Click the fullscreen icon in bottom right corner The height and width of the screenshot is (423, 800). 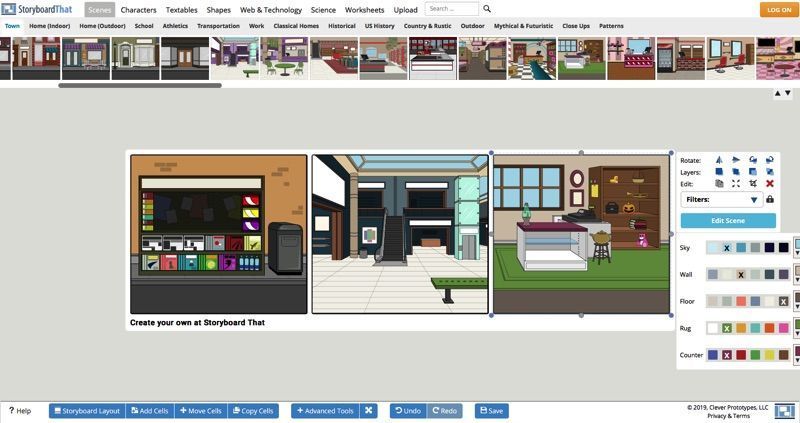[x=785, y=410]
